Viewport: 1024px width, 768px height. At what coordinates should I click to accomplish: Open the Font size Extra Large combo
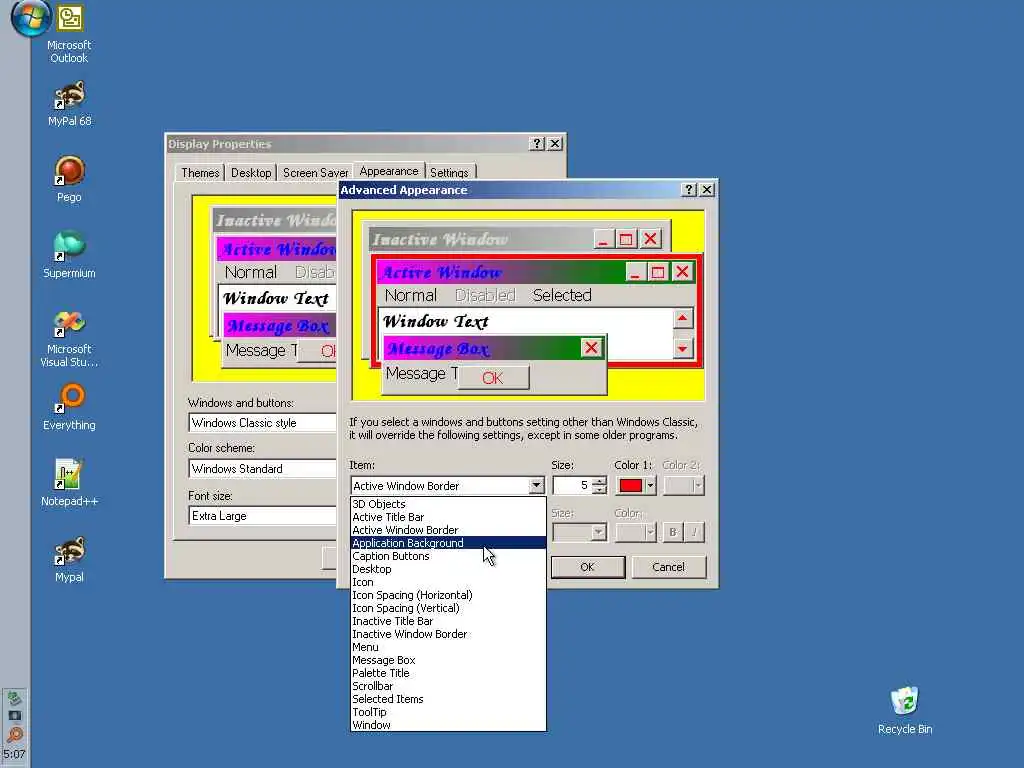pyautogui.click(x=263, y=516)
